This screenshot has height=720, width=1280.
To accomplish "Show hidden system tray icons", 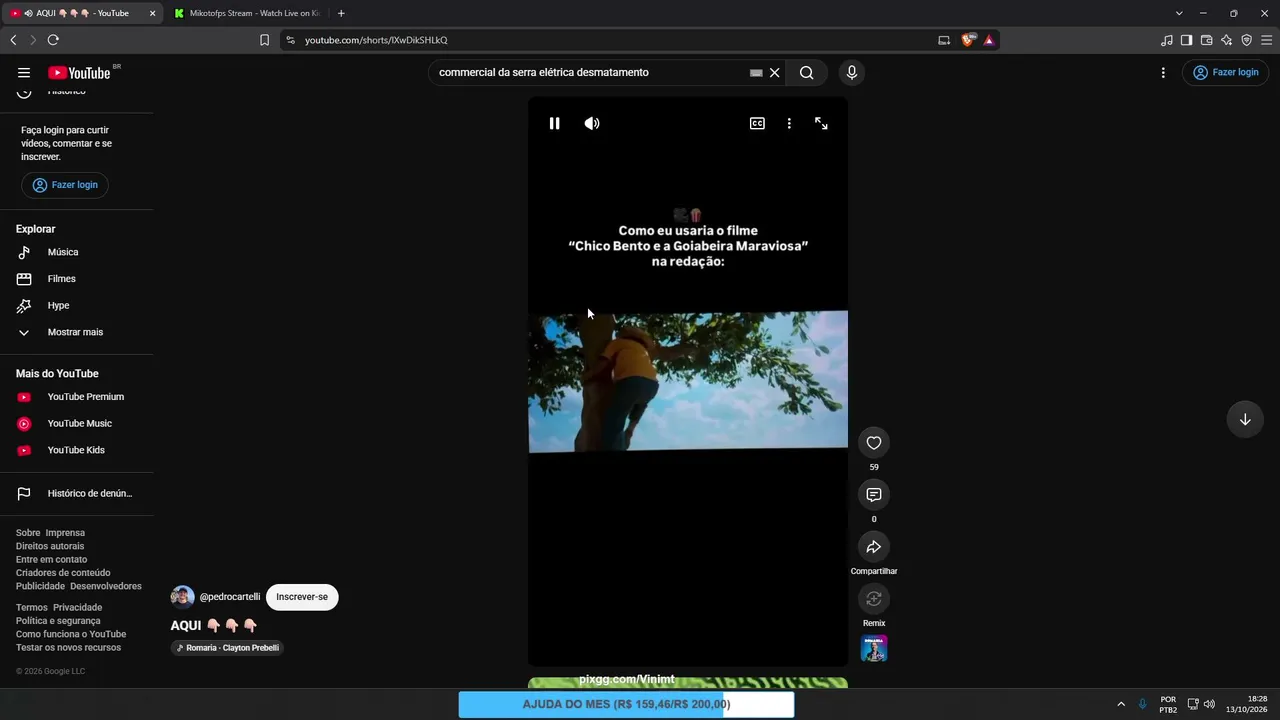I will coord(1121,704).
